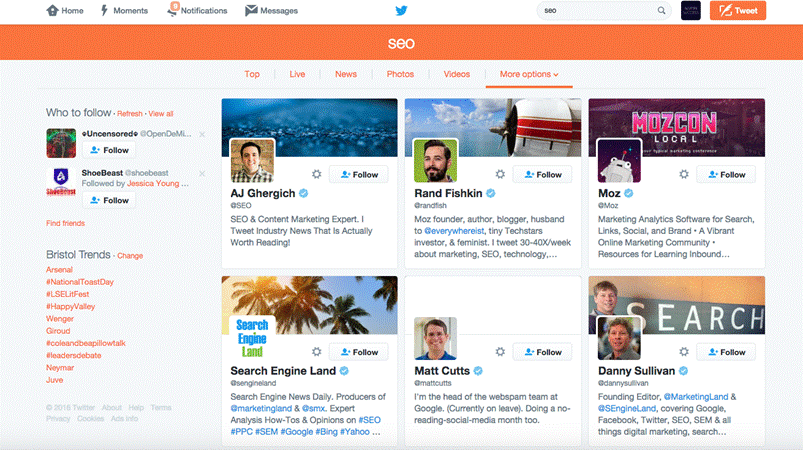This screenshot has width=803, height=450.
Task: Open gear dropdown on Moz card
Action: [x=684, y=174]
